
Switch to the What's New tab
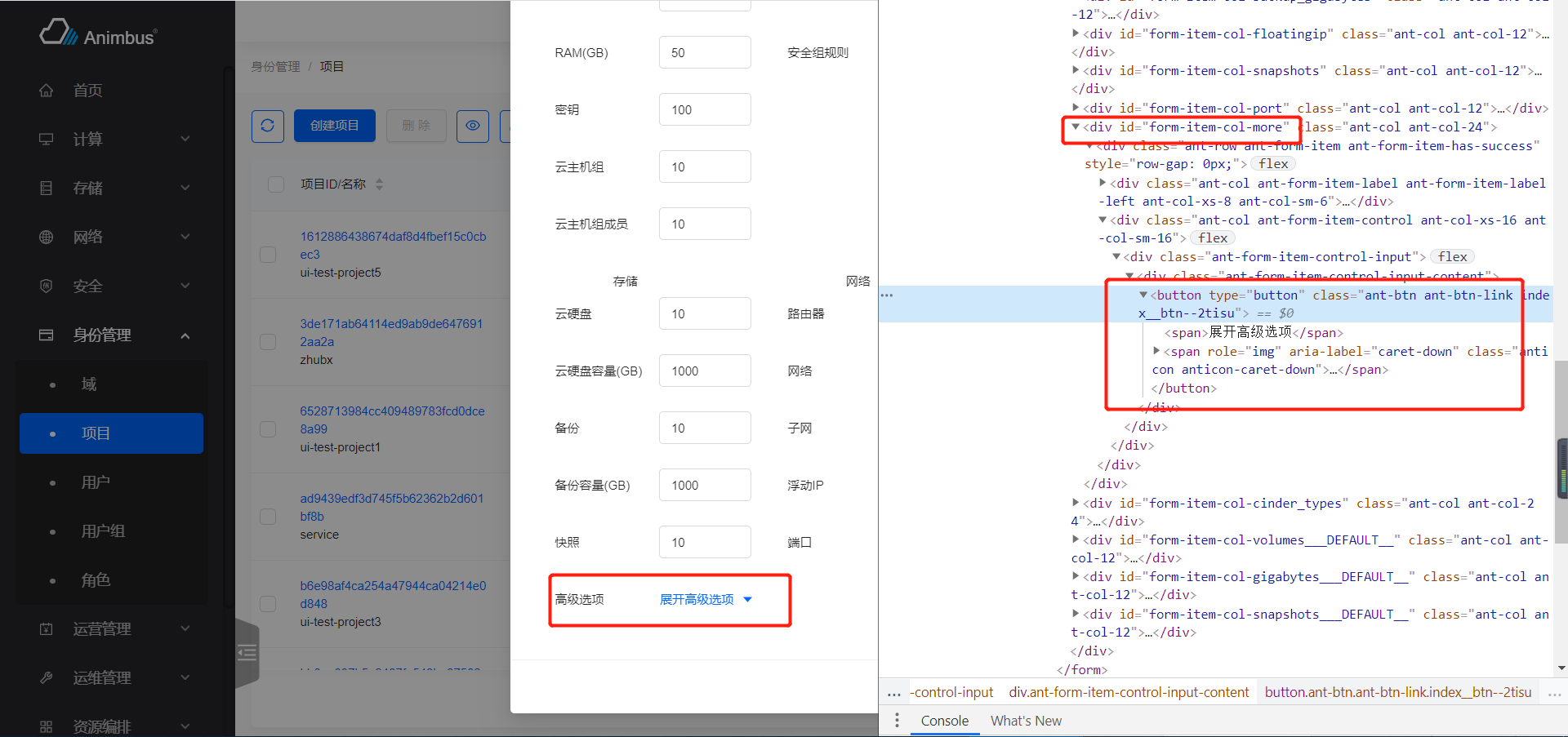(x=1026, y=721)
